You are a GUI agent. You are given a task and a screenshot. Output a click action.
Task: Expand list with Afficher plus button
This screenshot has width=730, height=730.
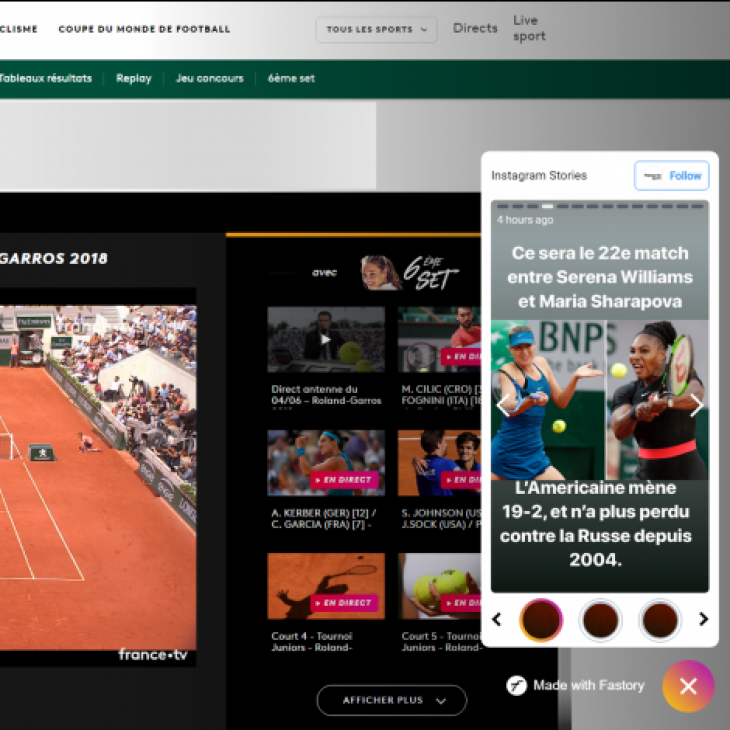392,700
